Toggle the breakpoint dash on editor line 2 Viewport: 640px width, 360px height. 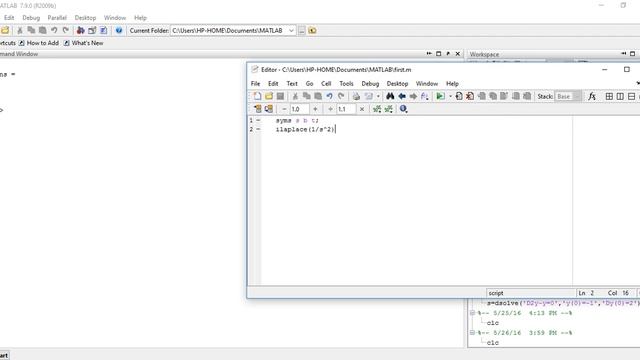(258, 129)
